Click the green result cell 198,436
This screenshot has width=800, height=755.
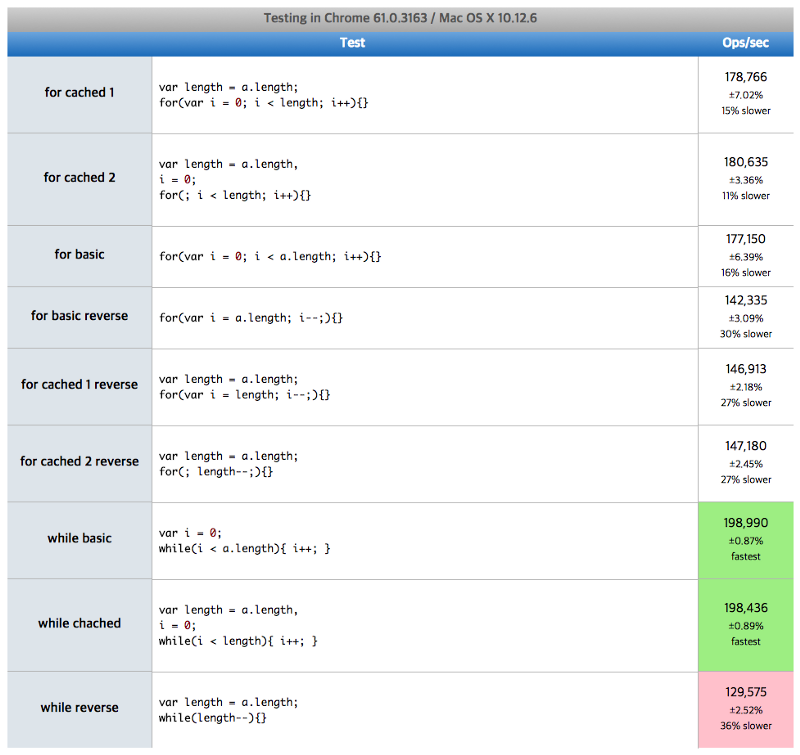[x=745, y=625]
